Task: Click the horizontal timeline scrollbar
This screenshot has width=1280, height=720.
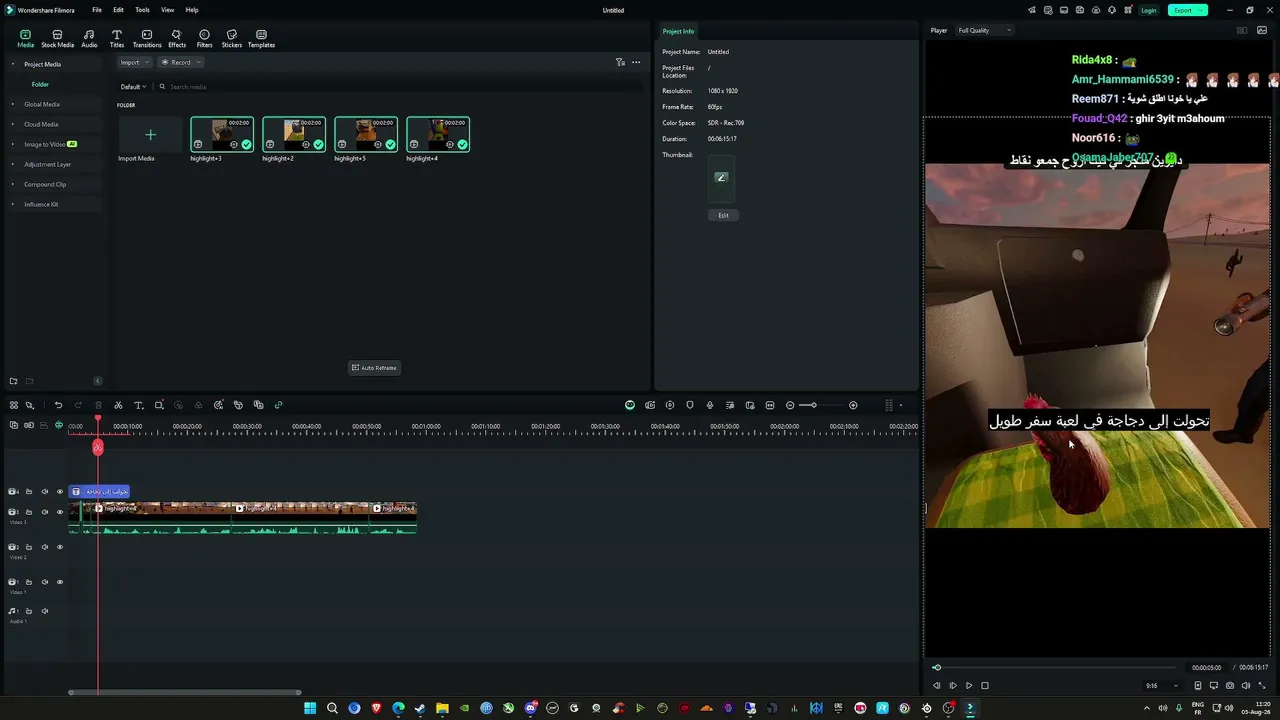Action: click(185, 692)
